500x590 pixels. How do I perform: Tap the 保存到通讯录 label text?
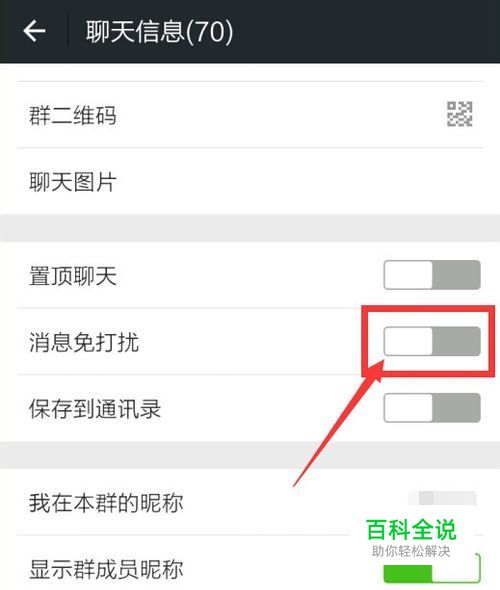95,409
